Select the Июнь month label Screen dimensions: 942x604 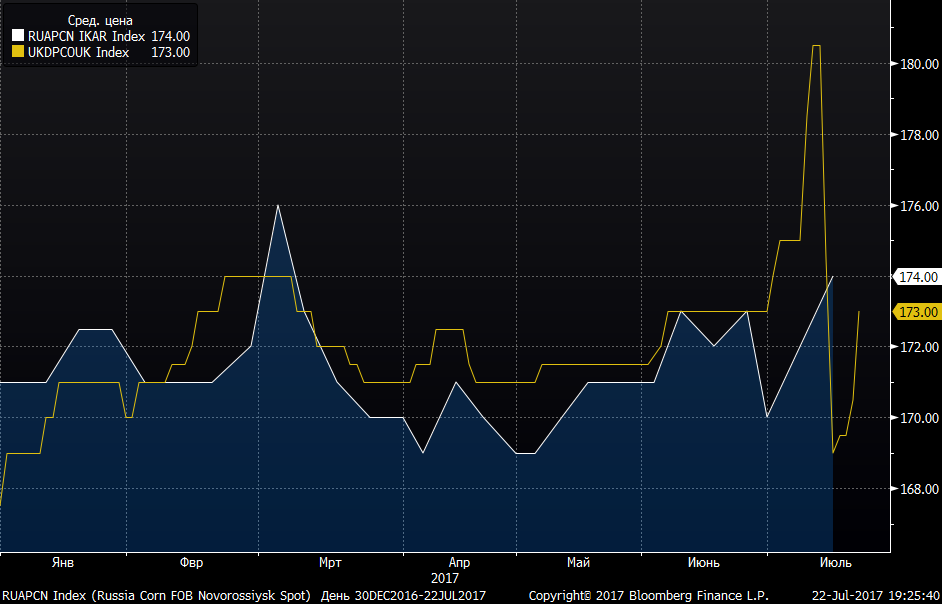pos(703,563)
